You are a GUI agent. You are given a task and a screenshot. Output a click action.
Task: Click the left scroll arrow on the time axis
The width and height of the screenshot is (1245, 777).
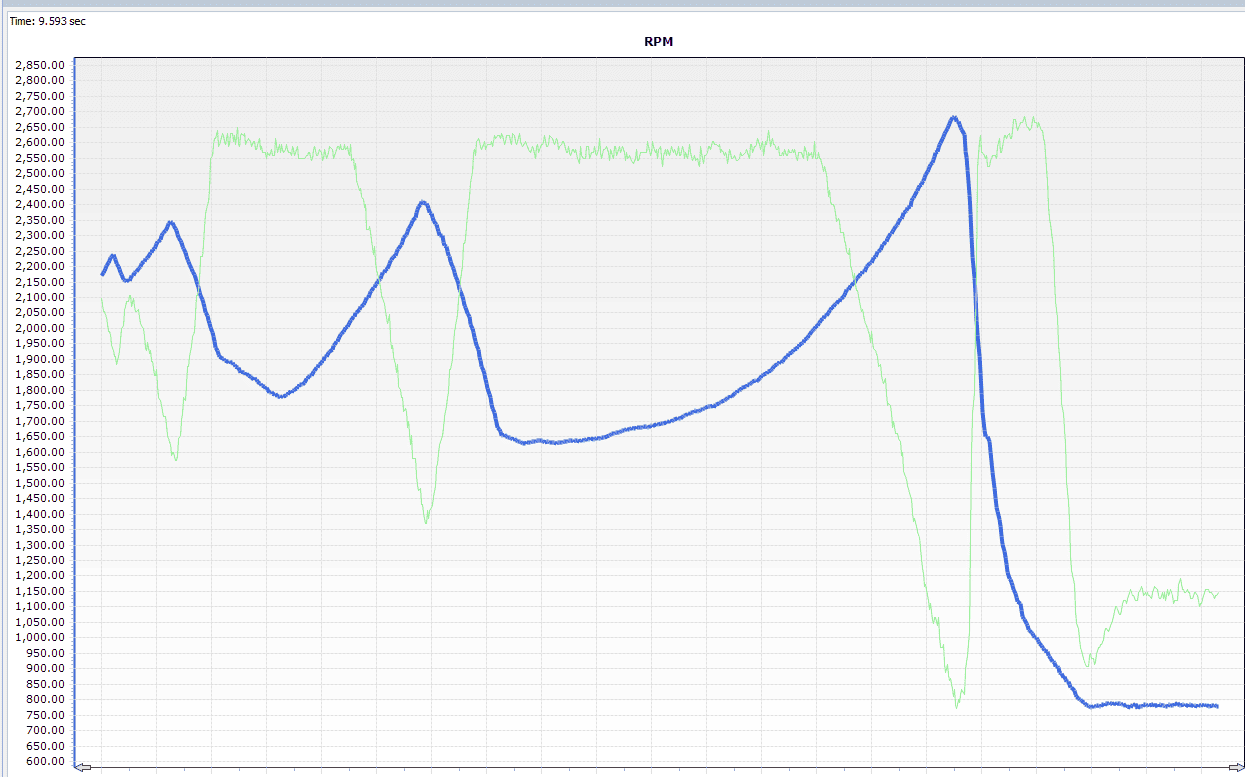(x=84, y=768)
